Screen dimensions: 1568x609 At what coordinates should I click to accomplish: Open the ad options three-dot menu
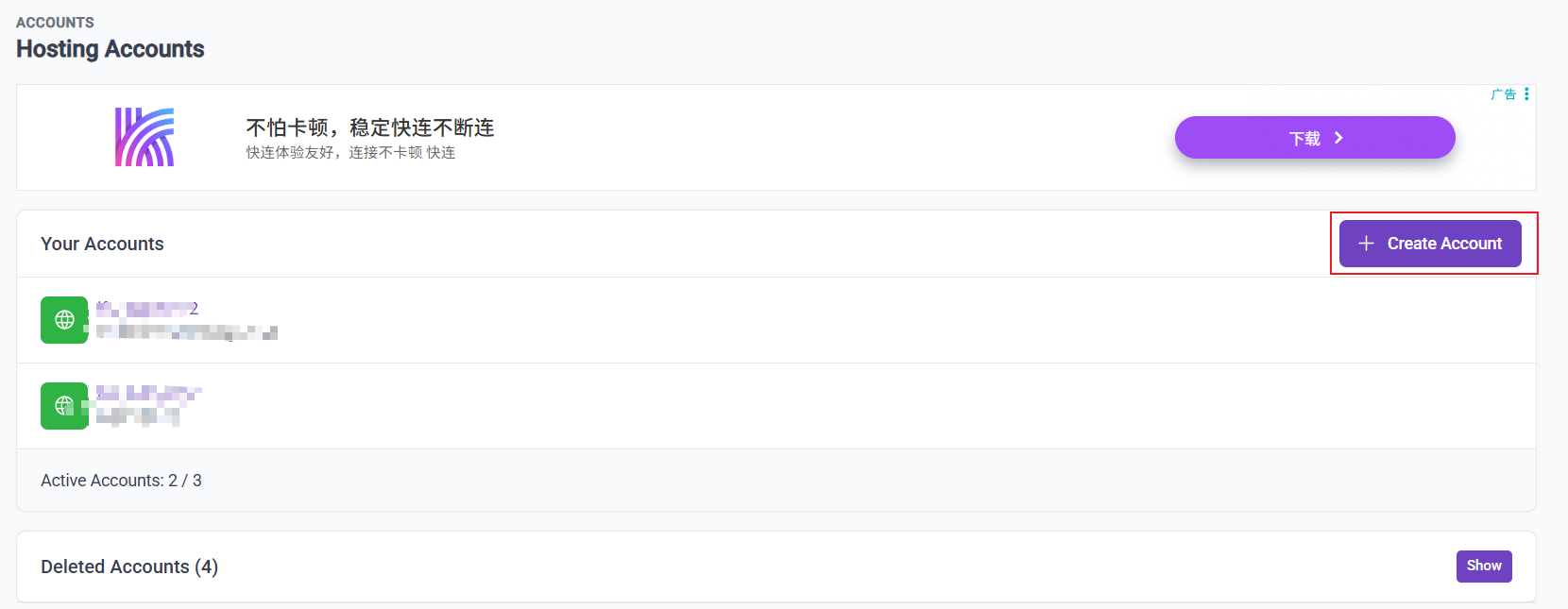[1526, 94]
